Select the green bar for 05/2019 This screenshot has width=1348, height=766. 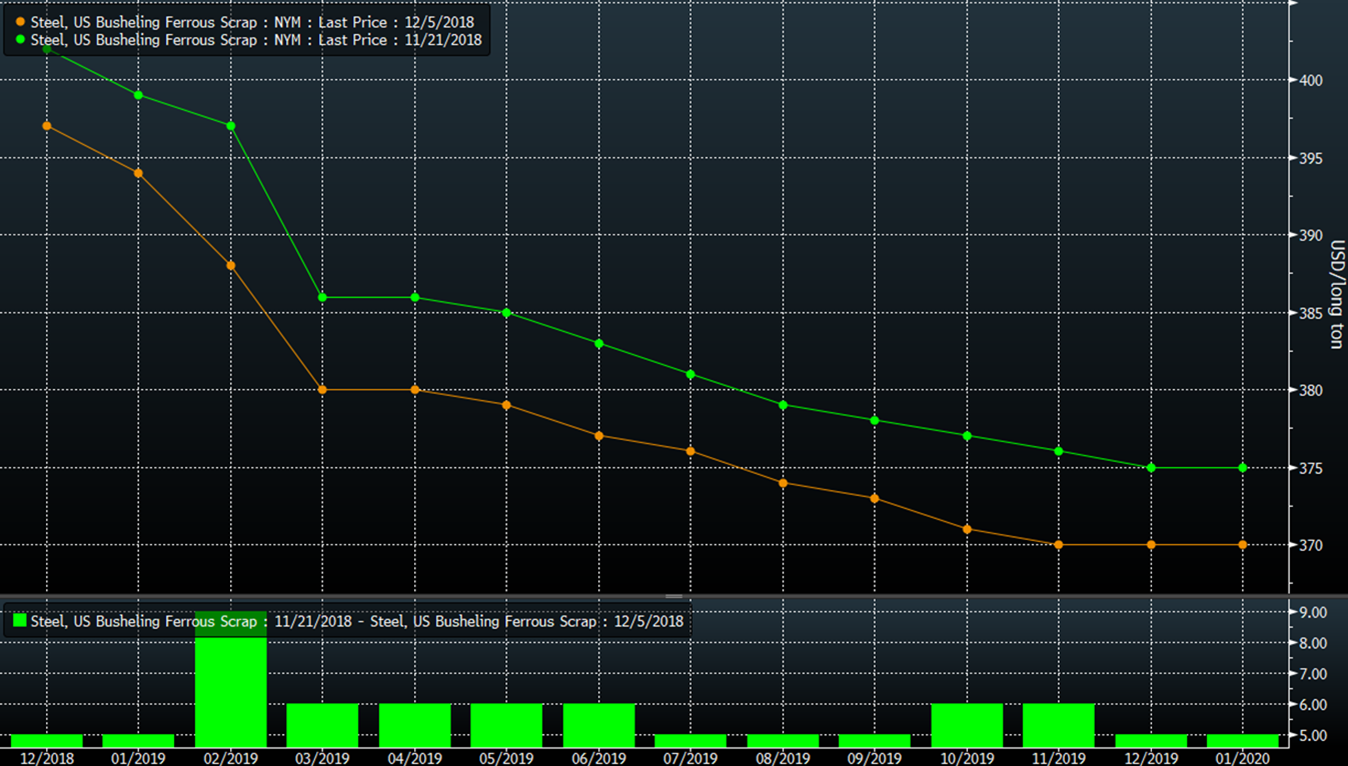coord(506,725)
